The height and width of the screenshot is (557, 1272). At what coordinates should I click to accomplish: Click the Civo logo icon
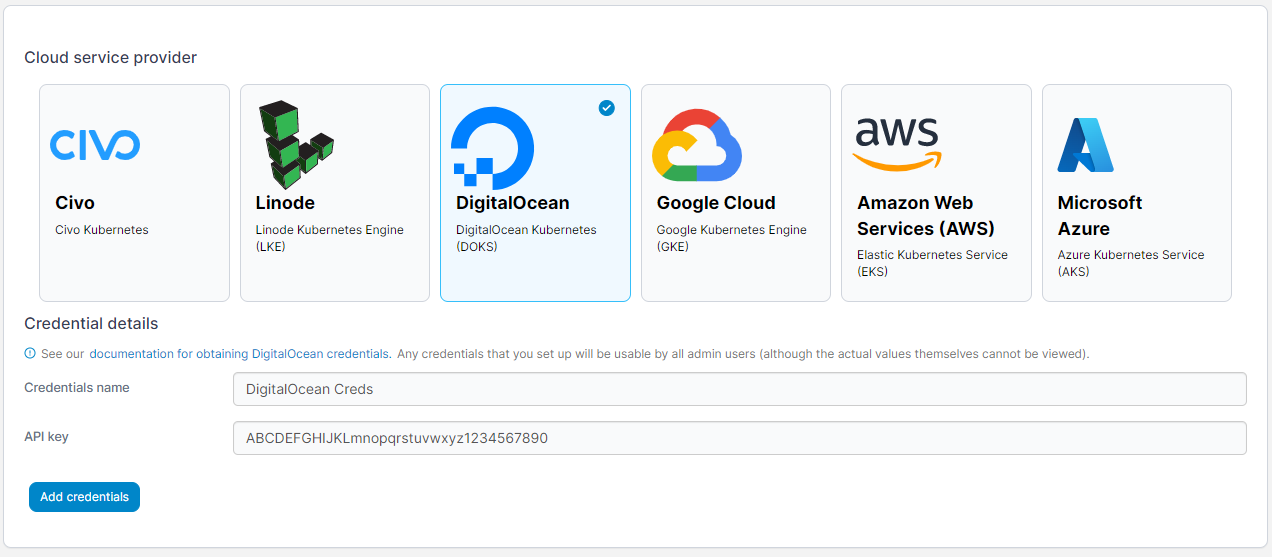(95, 145)
